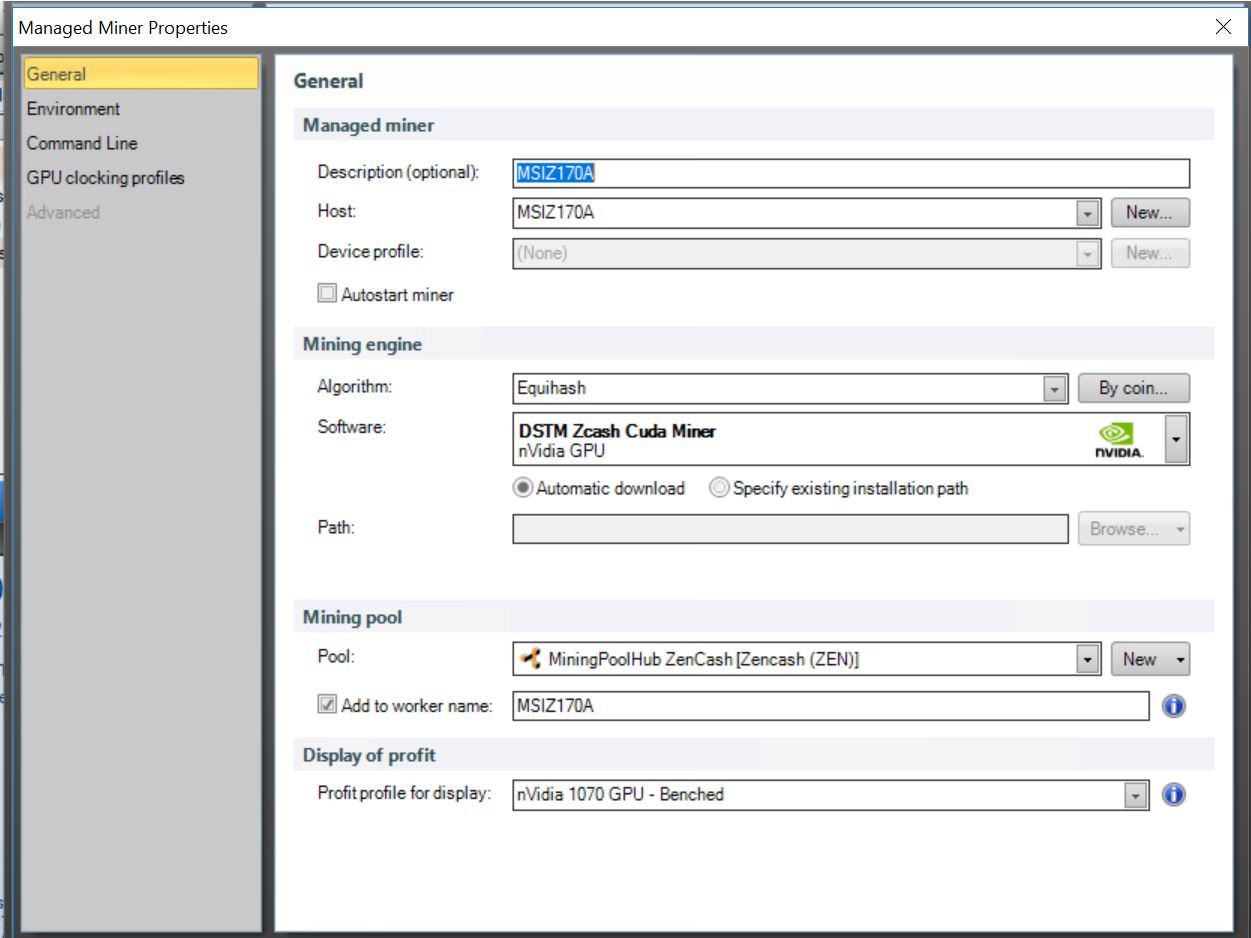Click the nVidia logo in Software selector
Viewport: 1251px width, 938px height.
(x=1120, y=440)
